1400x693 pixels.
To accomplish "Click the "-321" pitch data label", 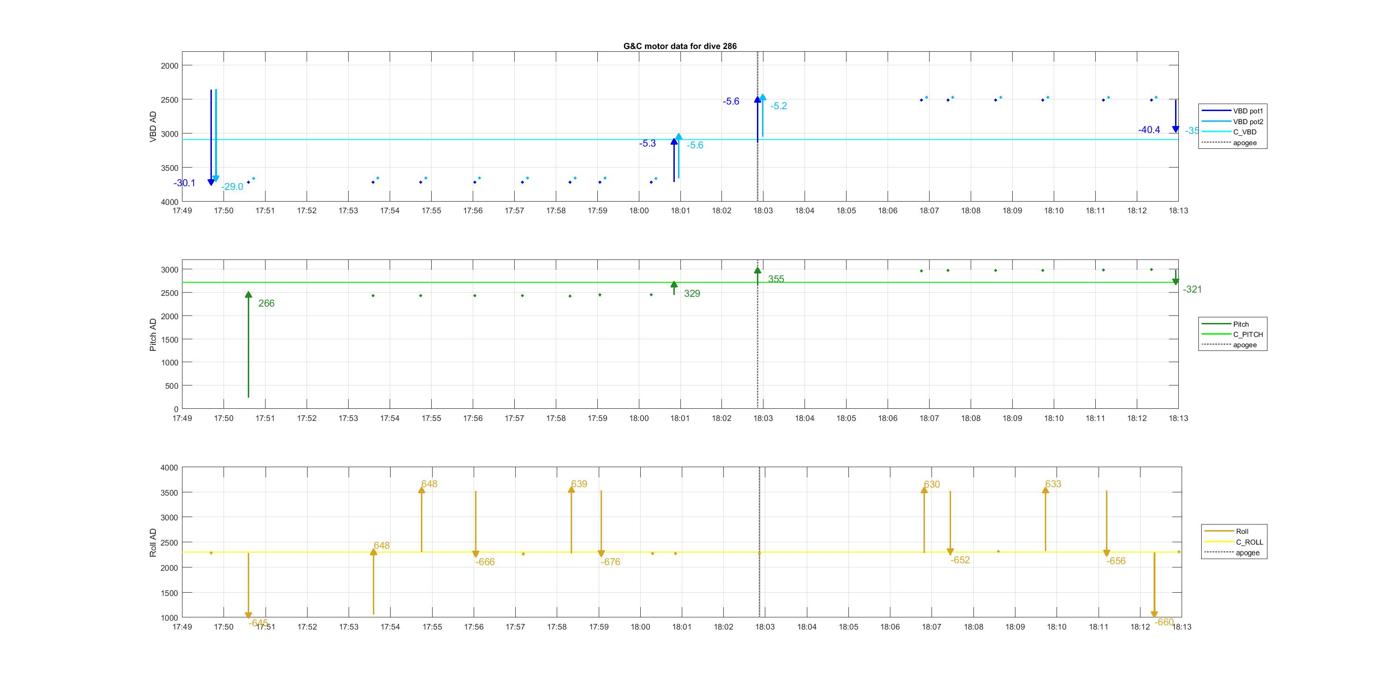I will click(1192, 290).
